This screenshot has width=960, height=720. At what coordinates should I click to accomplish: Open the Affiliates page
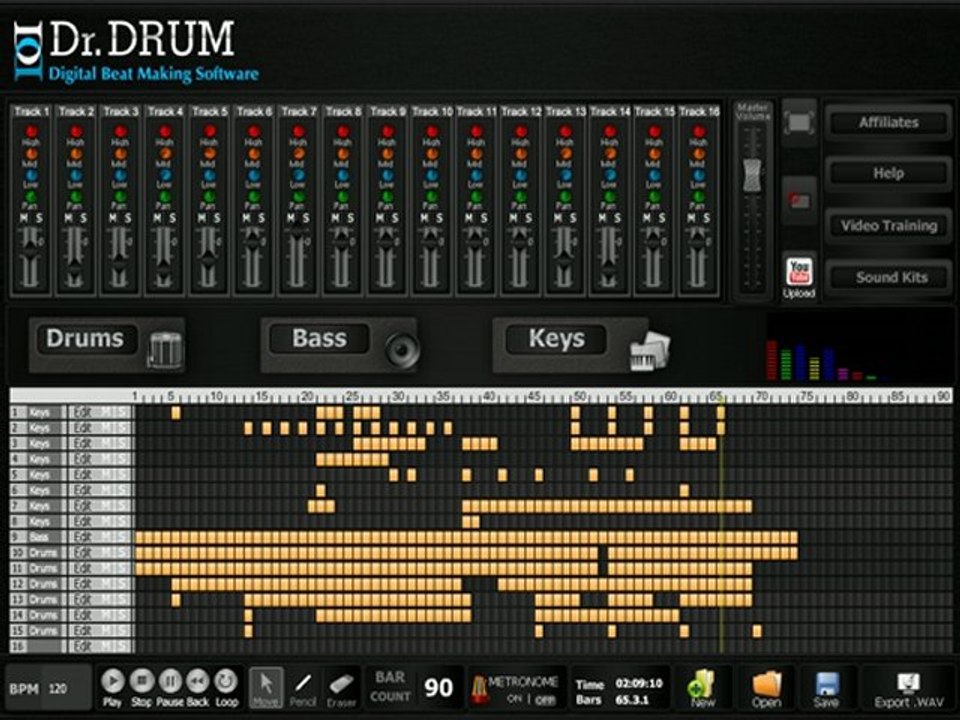click(x=888, y=122)
